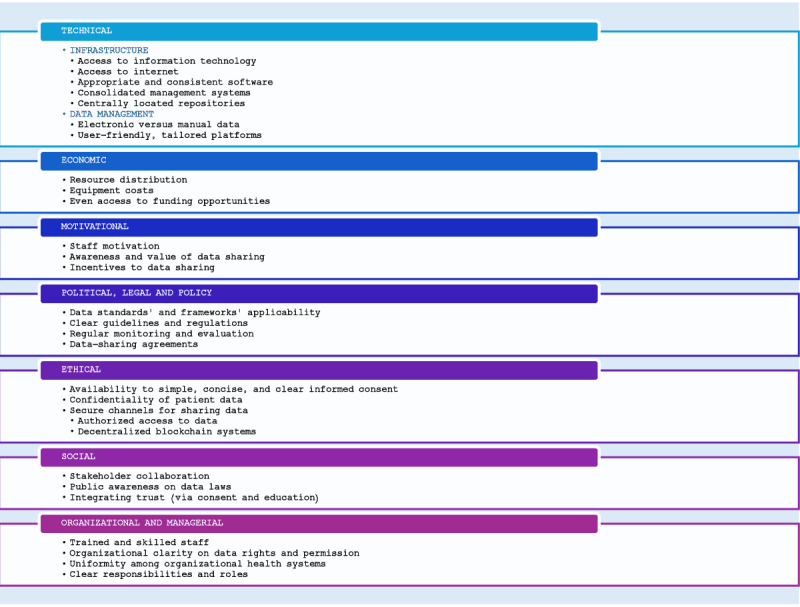Click 'Consolidated management systems' bullet
Viewport: 800px width, 607px height.
click(x=164, y=93)
